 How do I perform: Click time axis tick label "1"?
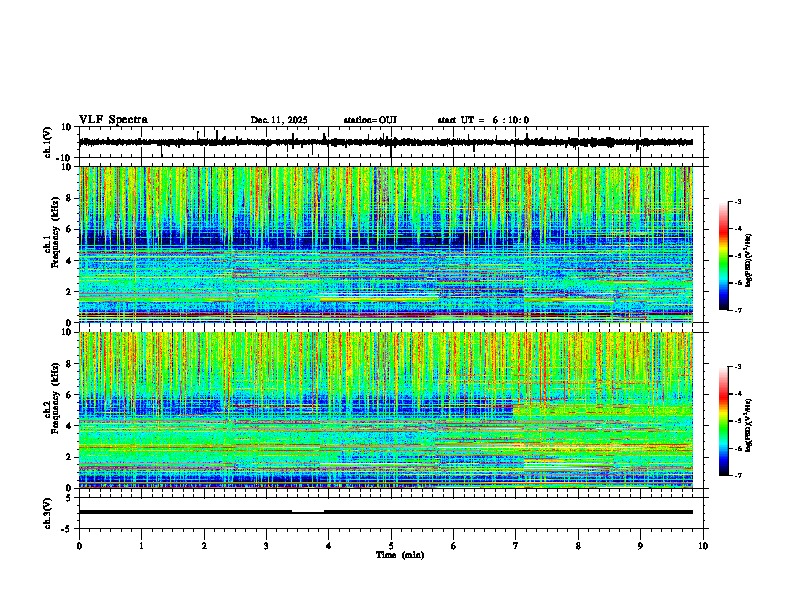click(x=141, y=546)
